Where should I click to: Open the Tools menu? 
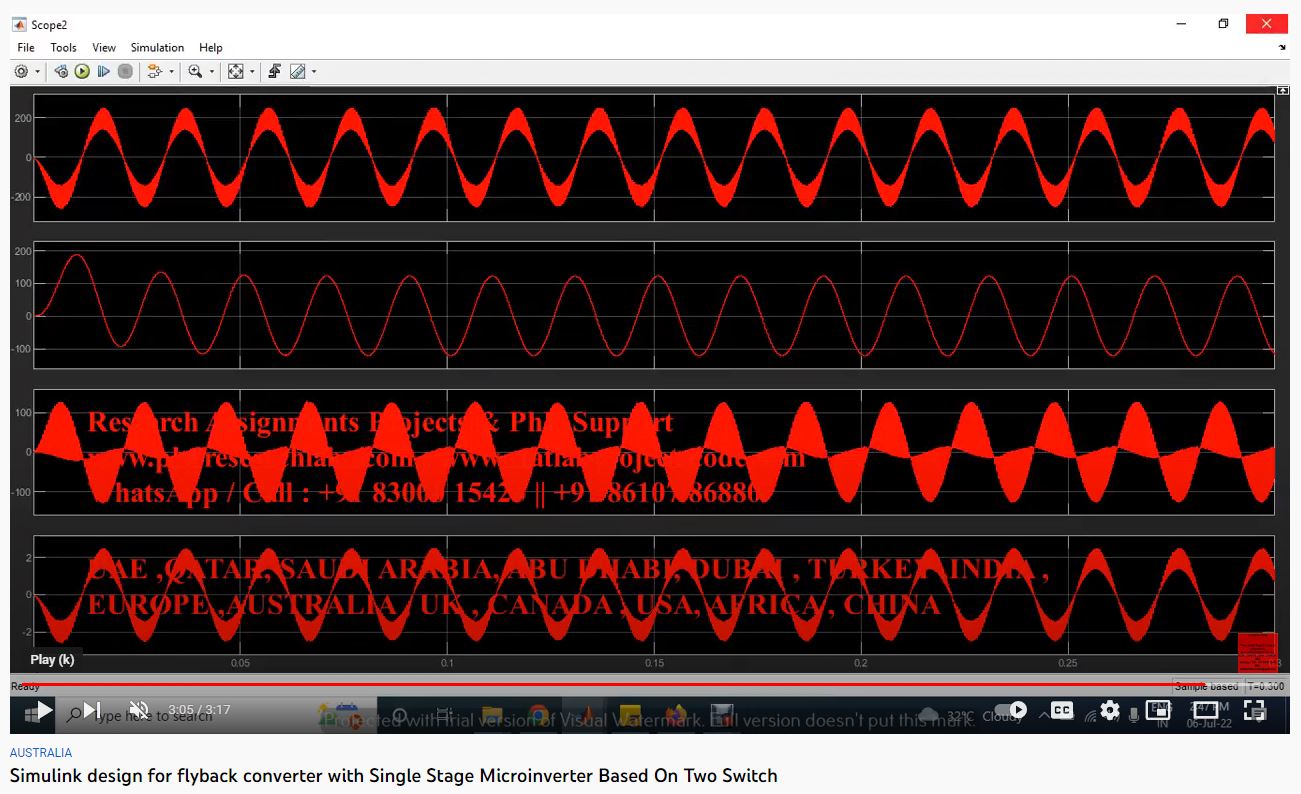(63, 48)
